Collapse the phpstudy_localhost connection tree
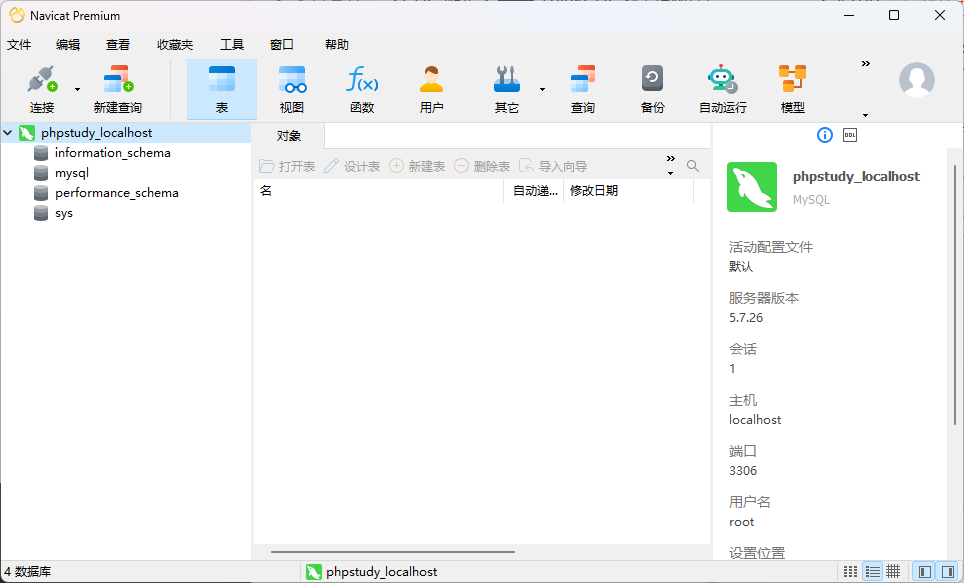Viewport: 964px width, 583px height. coord(8,132)
